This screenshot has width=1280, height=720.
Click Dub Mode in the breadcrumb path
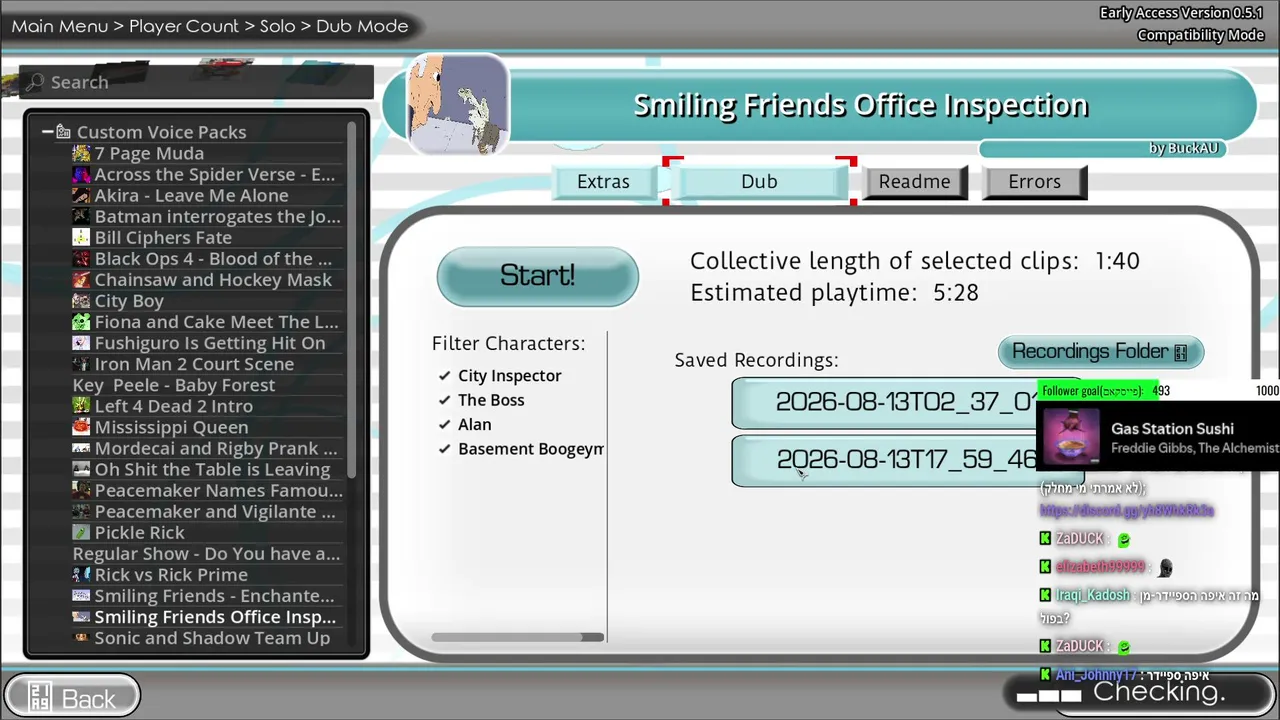click(x=362, y=26)
